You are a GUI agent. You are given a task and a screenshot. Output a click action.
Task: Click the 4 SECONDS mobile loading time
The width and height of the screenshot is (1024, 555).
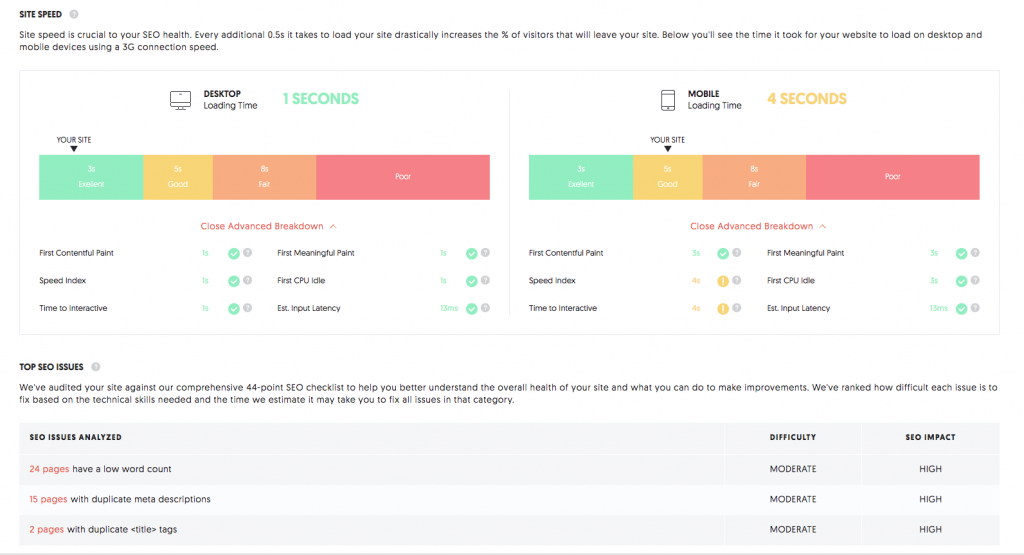click(x=807, y=99)
